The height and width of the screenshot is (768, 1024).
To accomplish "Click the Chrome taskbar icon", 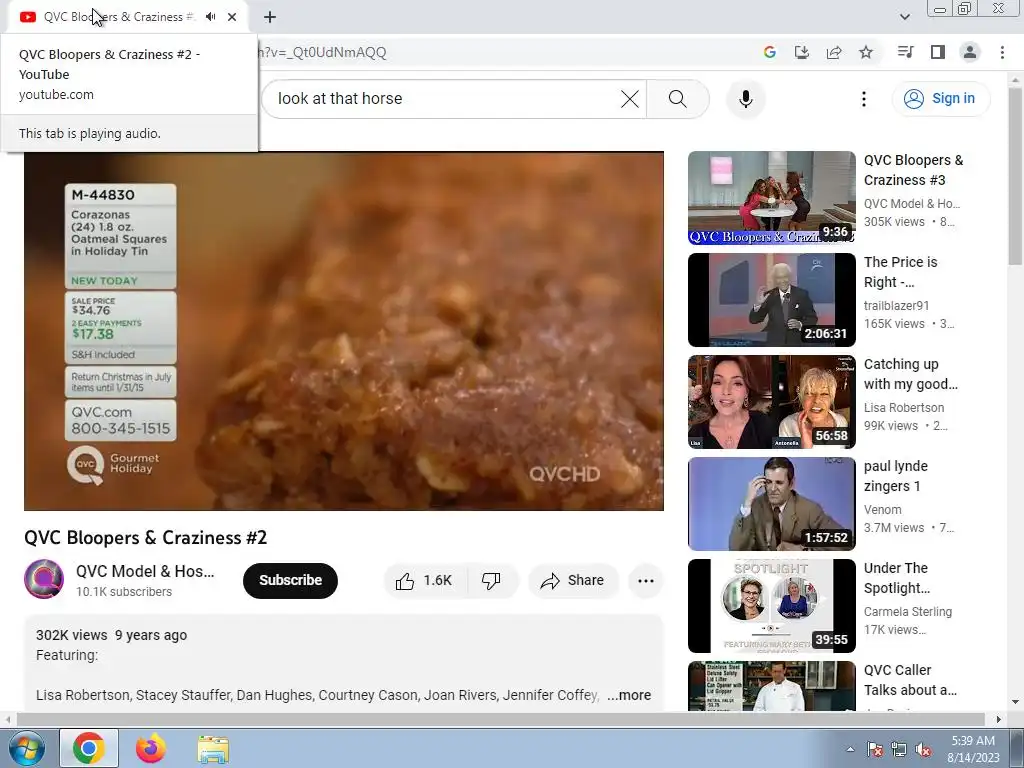I will pos(89,748).
